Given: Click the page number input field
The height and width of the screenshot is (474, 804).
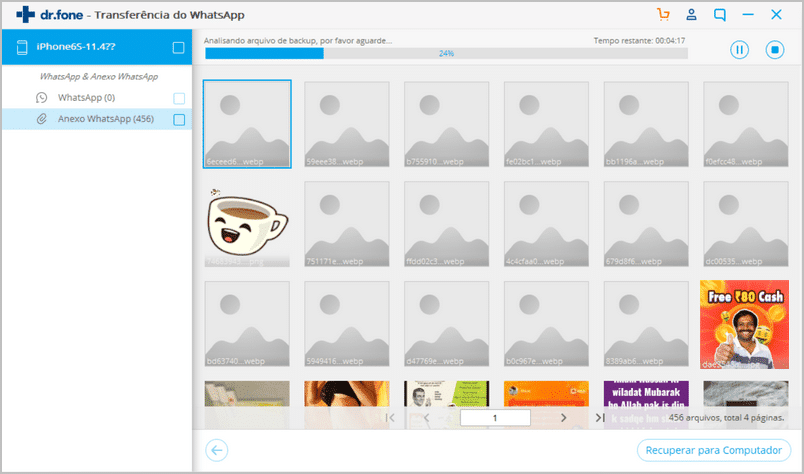Looking at the screenshot, I should (495, 418).
